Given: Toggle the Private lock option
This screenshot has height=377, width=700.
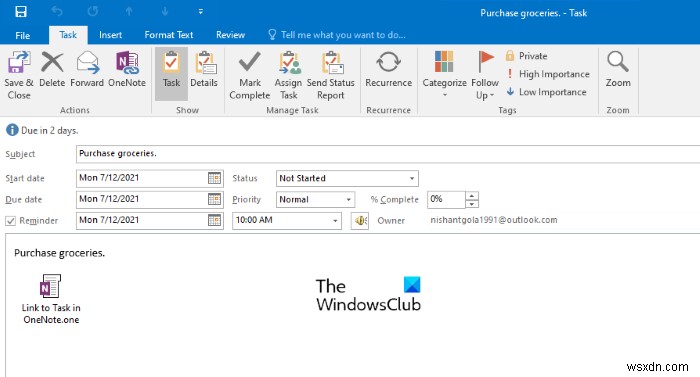Looking at the screenshot, I should (x=526, y=56).
